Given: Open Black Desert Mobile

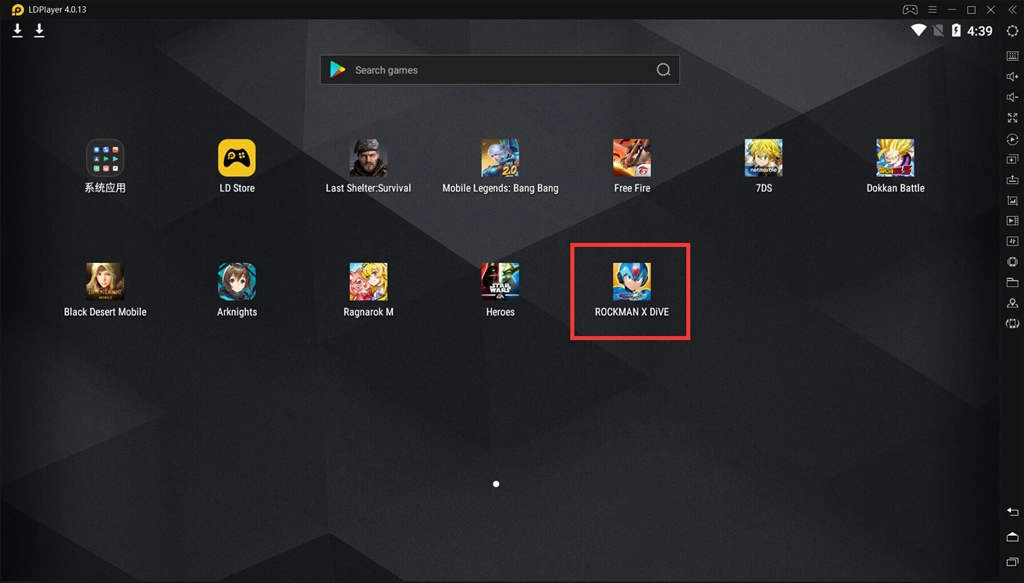Looking at the screenshot, I should (104, 281).
